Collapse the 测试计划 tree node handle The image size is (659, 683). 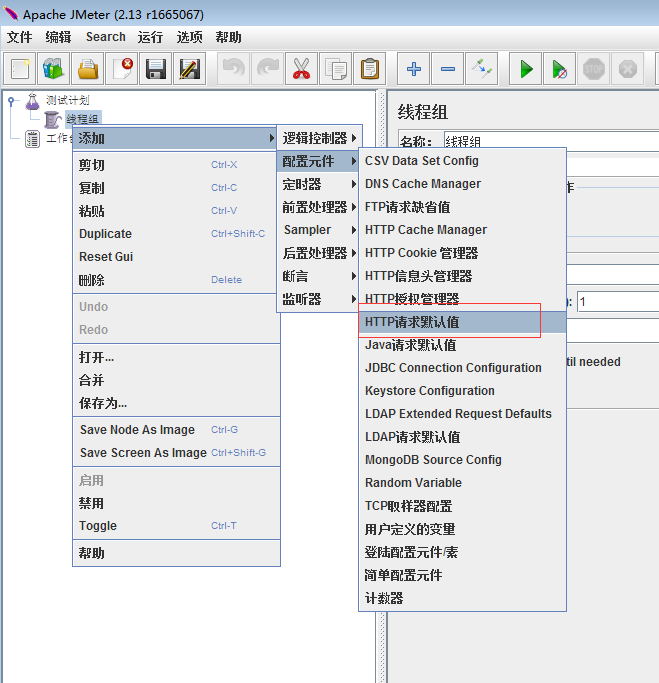[11, 100]
